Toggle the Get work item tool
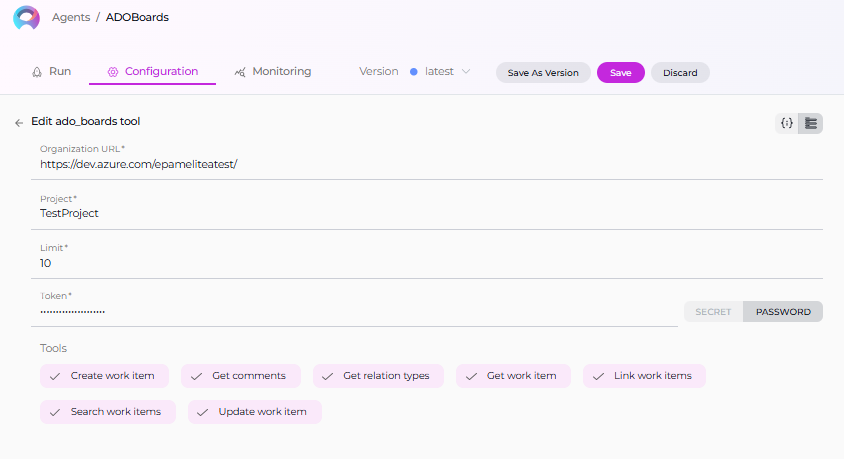 tap(513, 376)
